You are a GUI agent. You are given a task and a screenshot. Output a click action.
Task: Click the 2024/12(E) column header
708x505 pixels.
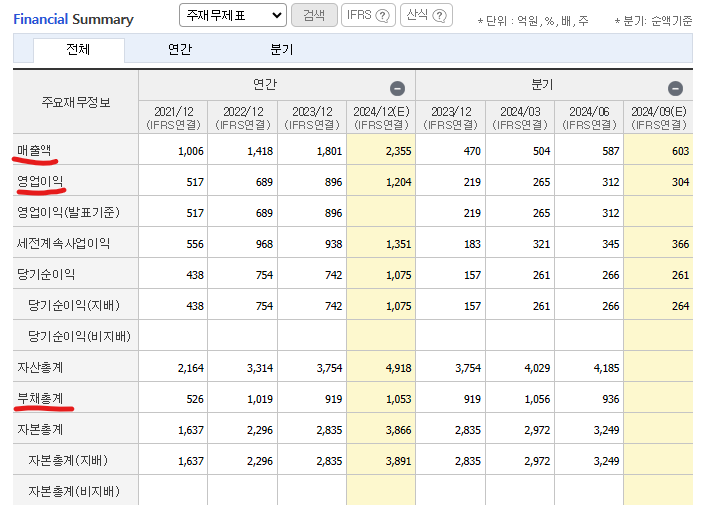tap(381, 117)
